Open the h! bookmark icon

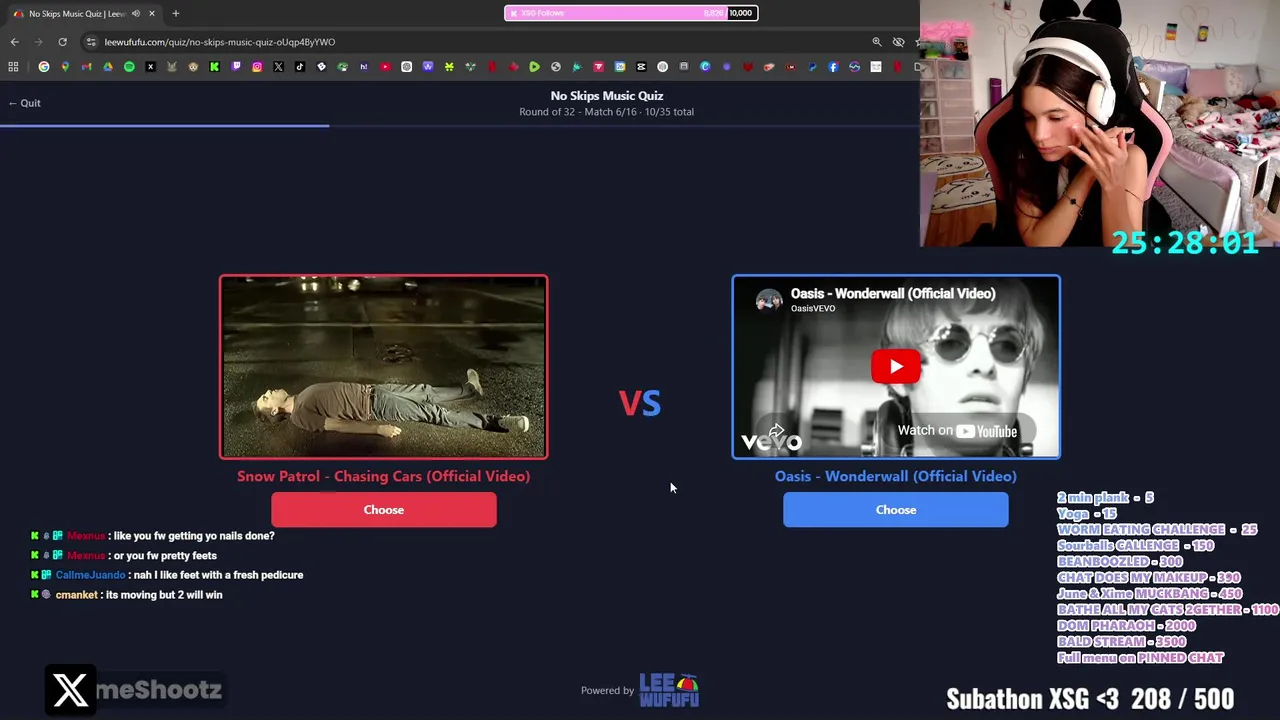(364, 67)
